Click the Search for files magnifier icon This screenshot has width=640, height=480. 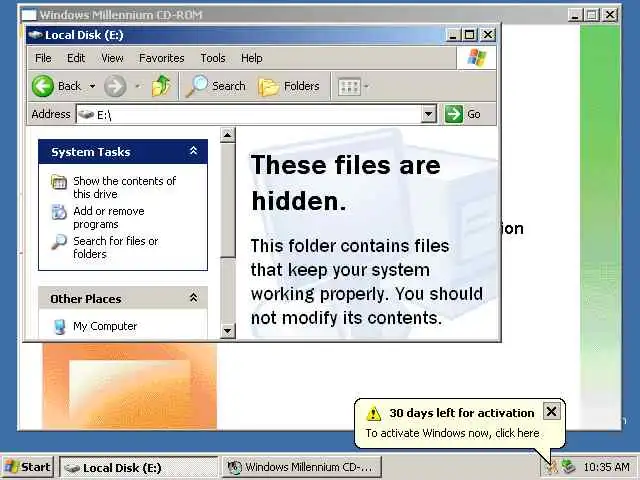[59, 242]
